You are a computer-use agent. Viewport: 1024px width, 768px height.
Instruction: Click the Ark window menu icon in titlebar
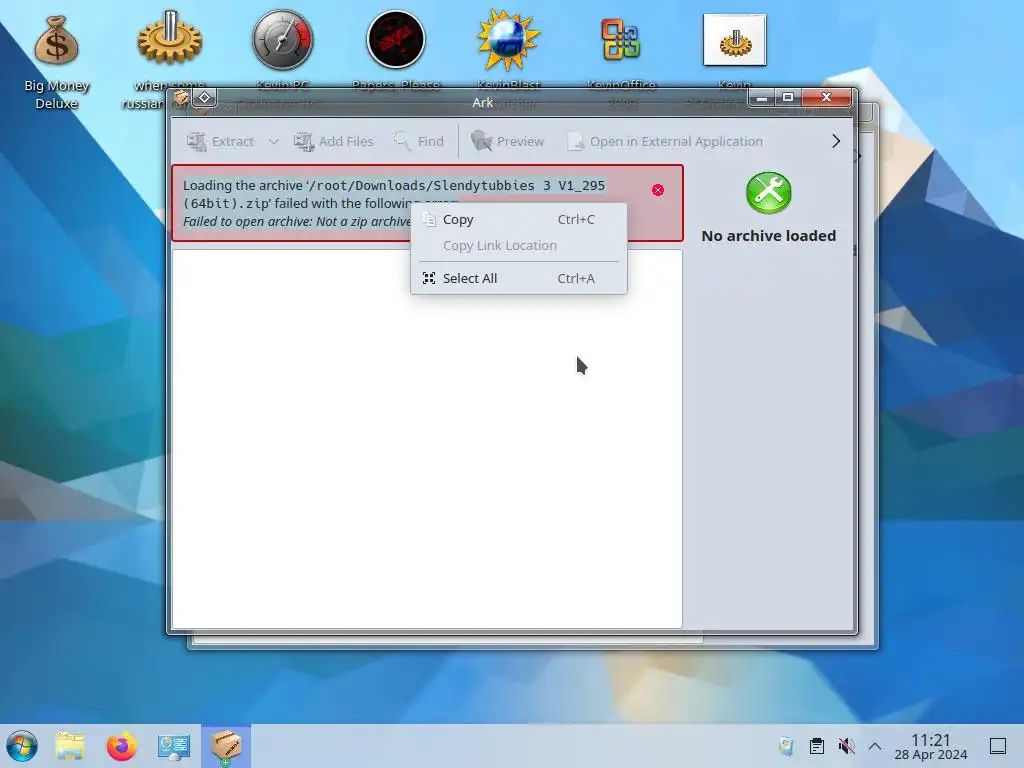coord(181,98)
